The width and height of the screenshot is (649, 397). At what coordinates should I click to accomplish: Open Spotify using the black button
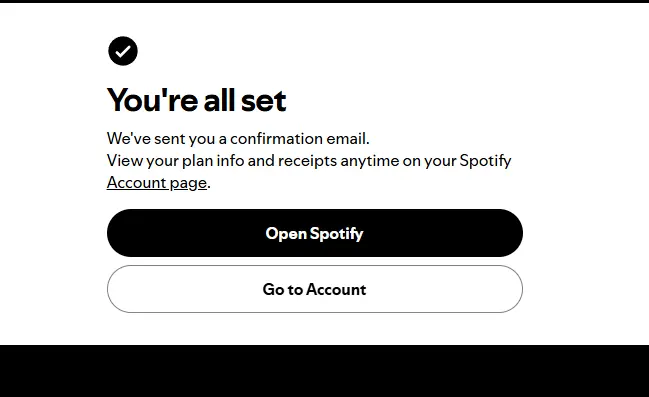tap(315, 233)
